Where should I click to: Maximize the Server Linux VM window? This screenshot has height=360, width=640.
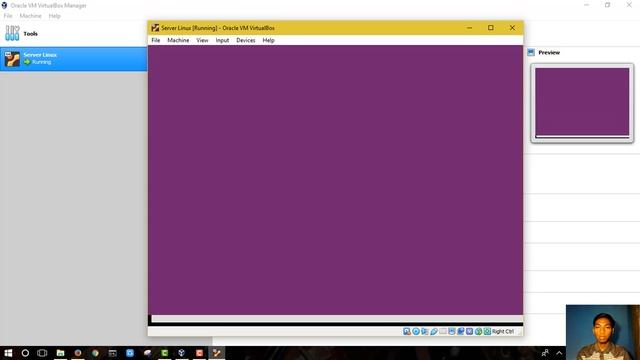pyautogui.click(x=491, y=28)
